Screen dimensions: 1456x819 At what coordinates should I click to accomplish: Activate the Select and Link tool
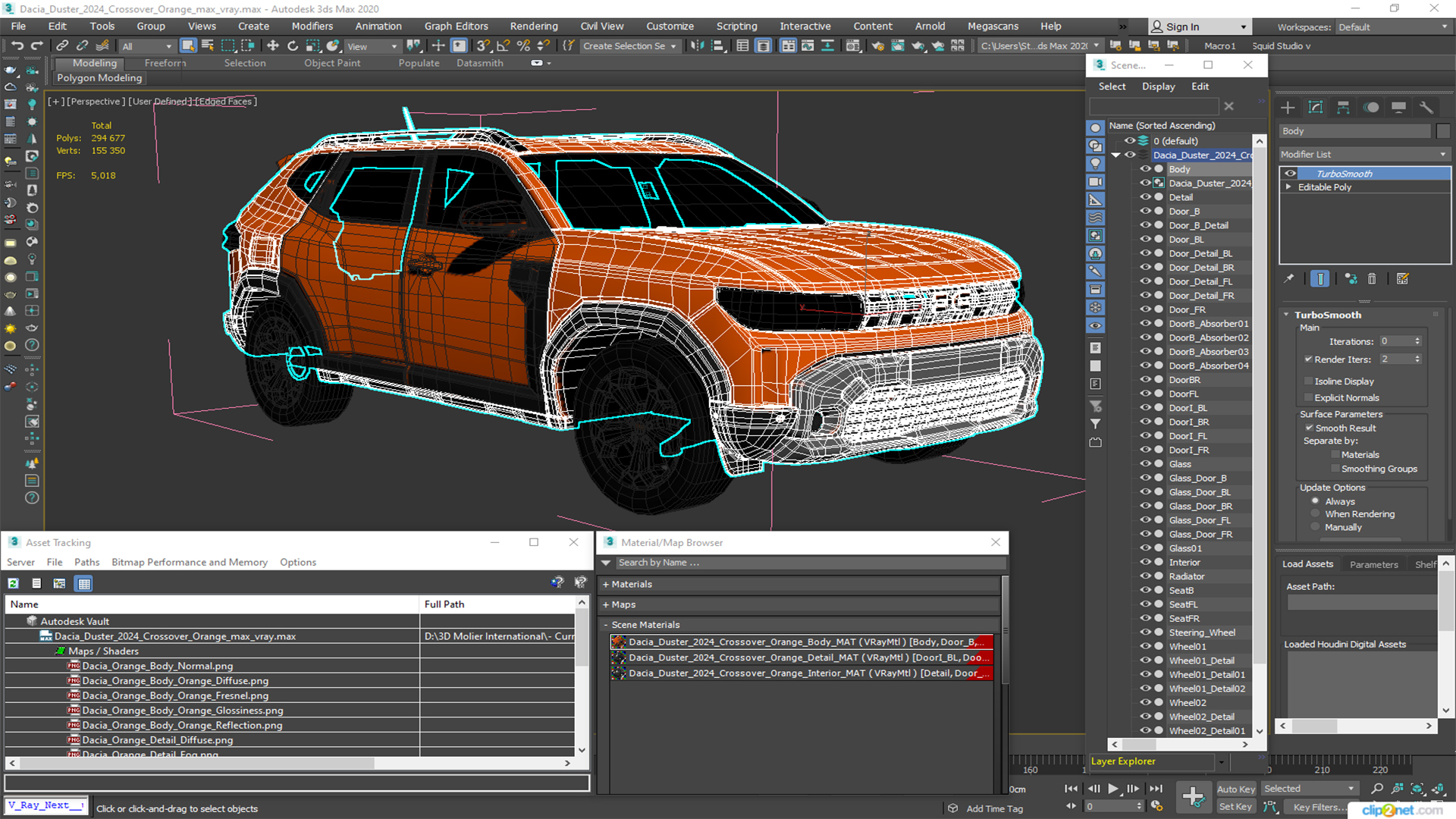tap(62, 45)
